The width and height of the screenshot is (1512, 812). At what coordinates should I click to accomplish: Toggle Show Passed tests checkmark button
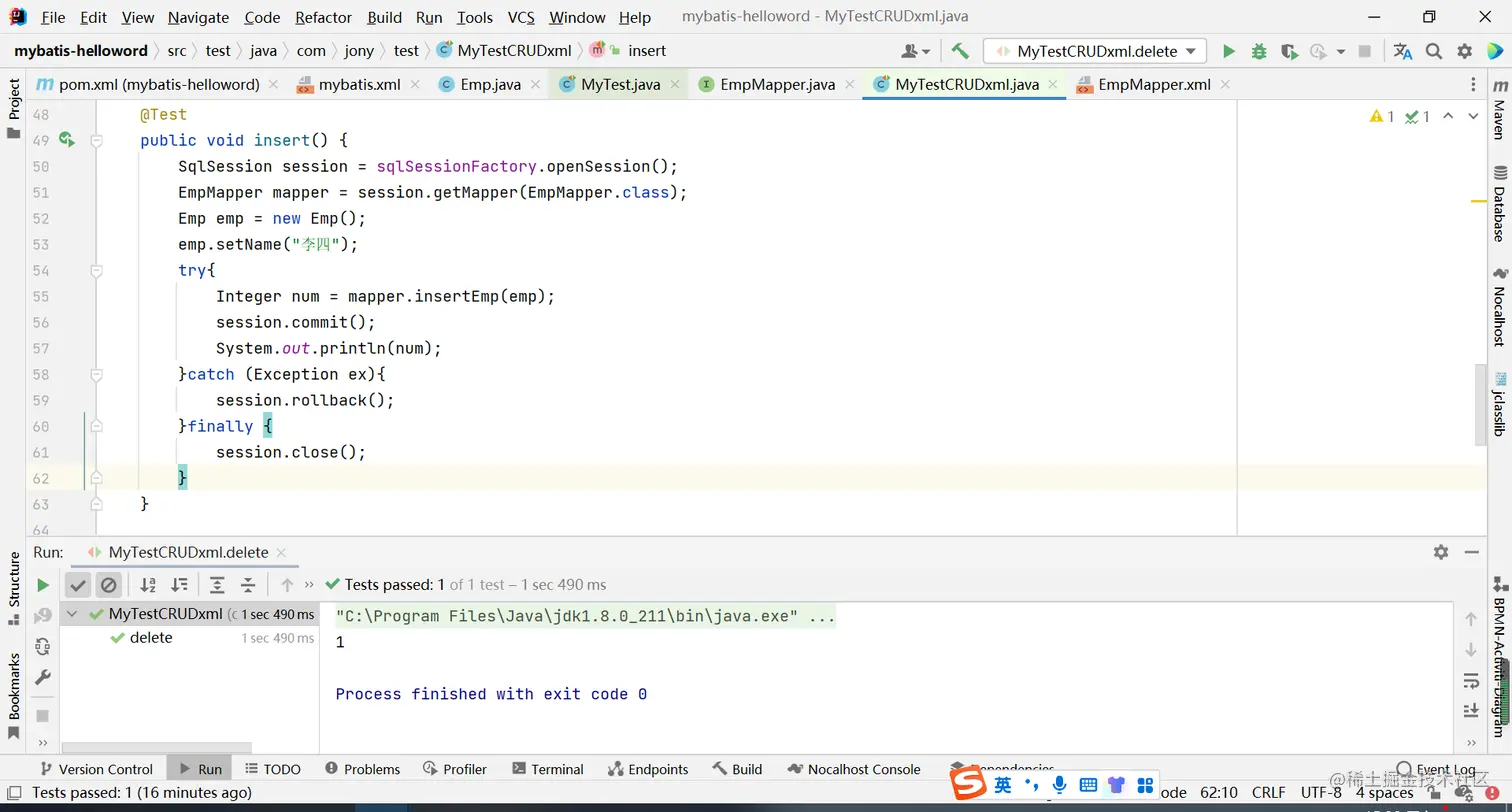coord(78,585)
